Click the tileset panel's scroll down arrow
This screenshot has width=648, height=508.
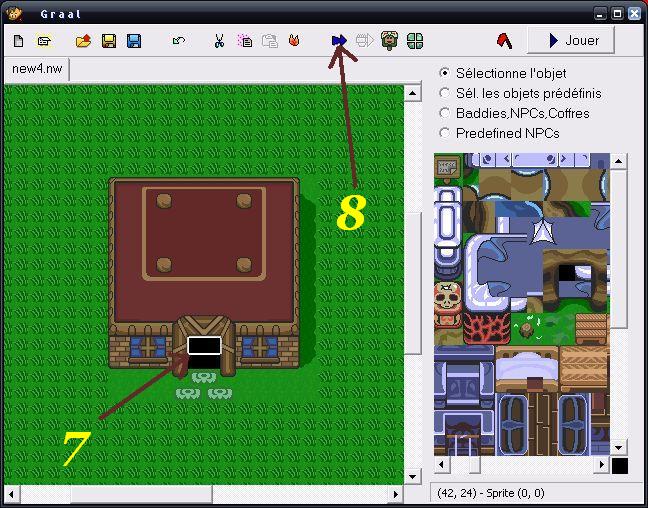(619, 448)
